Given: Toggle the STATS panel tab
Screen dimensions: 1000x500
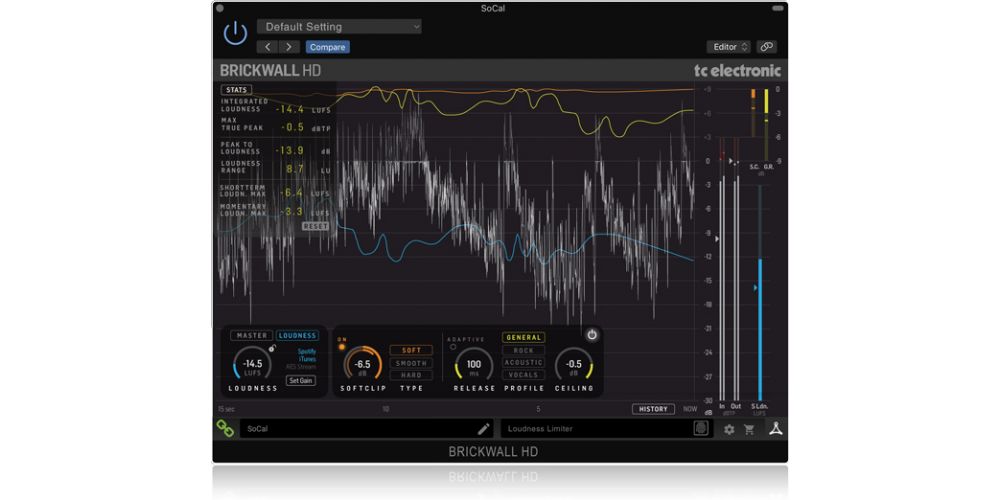Looking at the screenshot, I should tap(236, 90).
